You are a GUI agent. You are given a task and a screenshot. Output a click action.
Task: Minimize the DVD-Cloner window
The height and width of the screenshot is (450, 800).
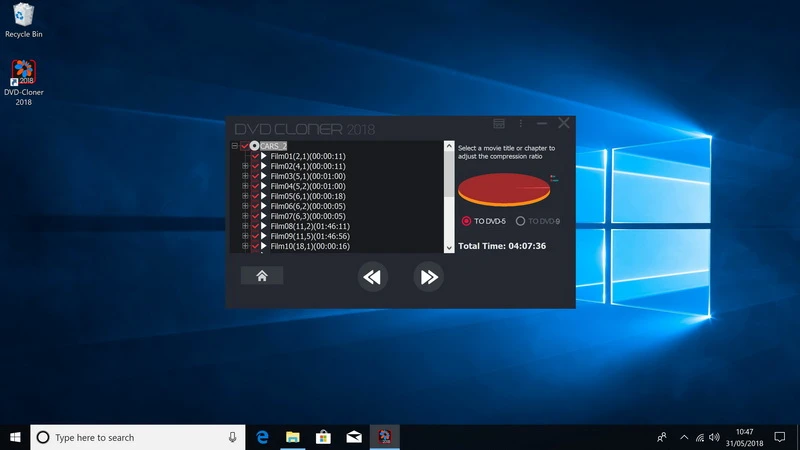pos(542,123)
